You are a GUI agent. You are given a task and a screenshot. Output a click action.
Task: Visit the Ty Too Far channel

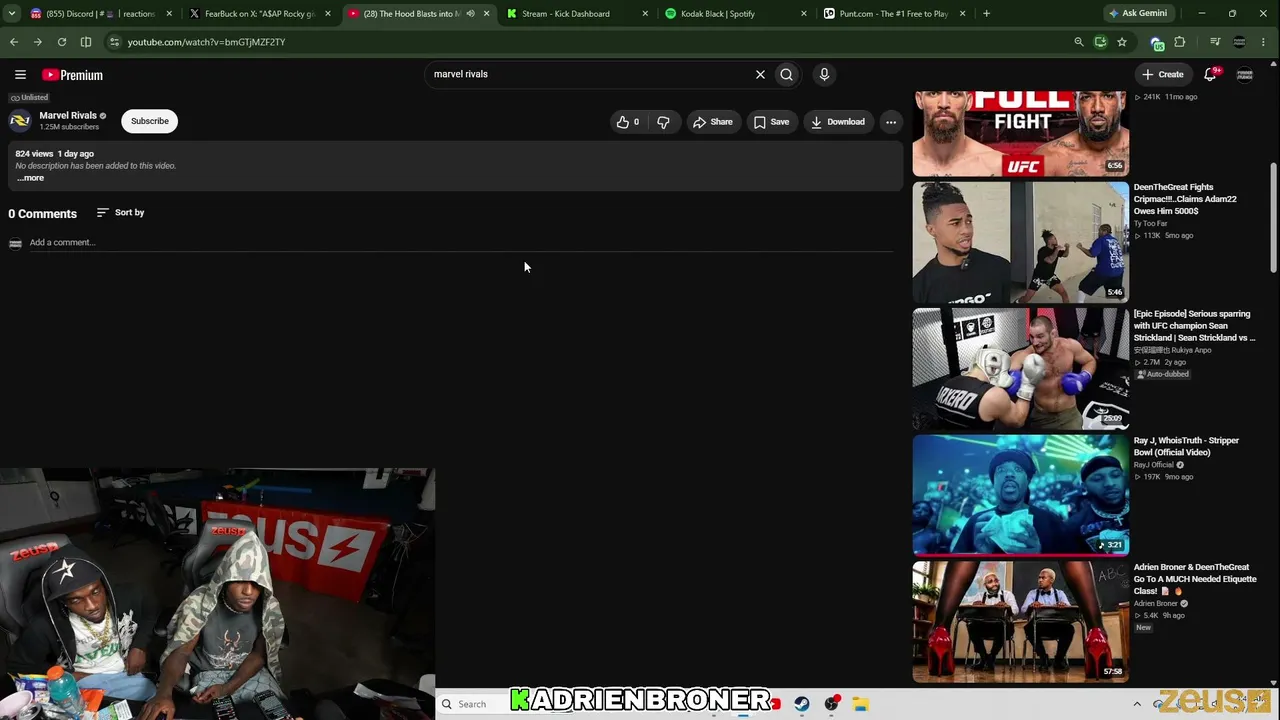pos(1150,224)
